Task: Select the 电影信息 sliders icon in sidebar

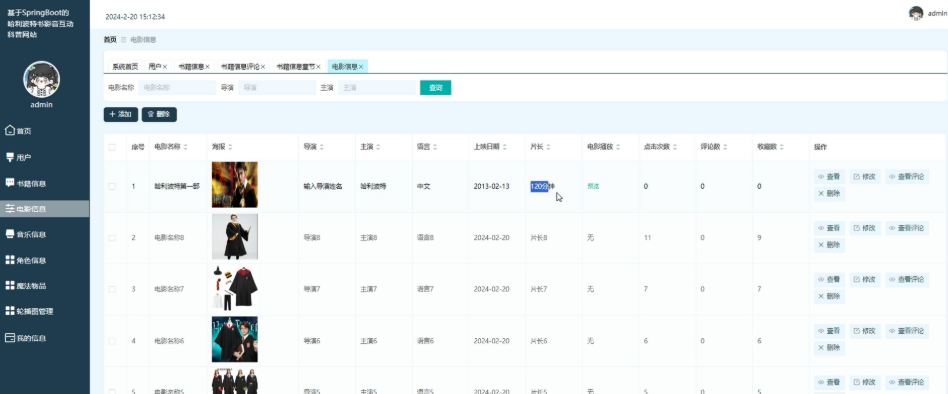Action: (10, 208)
